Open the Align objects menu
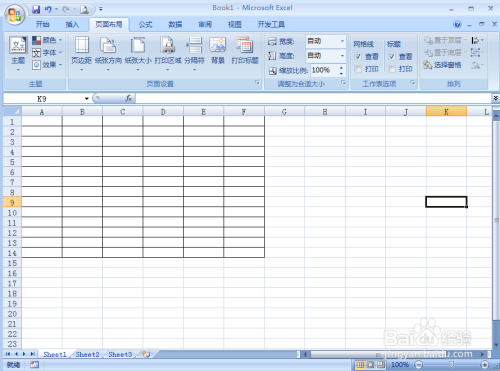Image resolution: width=500 pixels, height=371 pixels. (477, 40)
